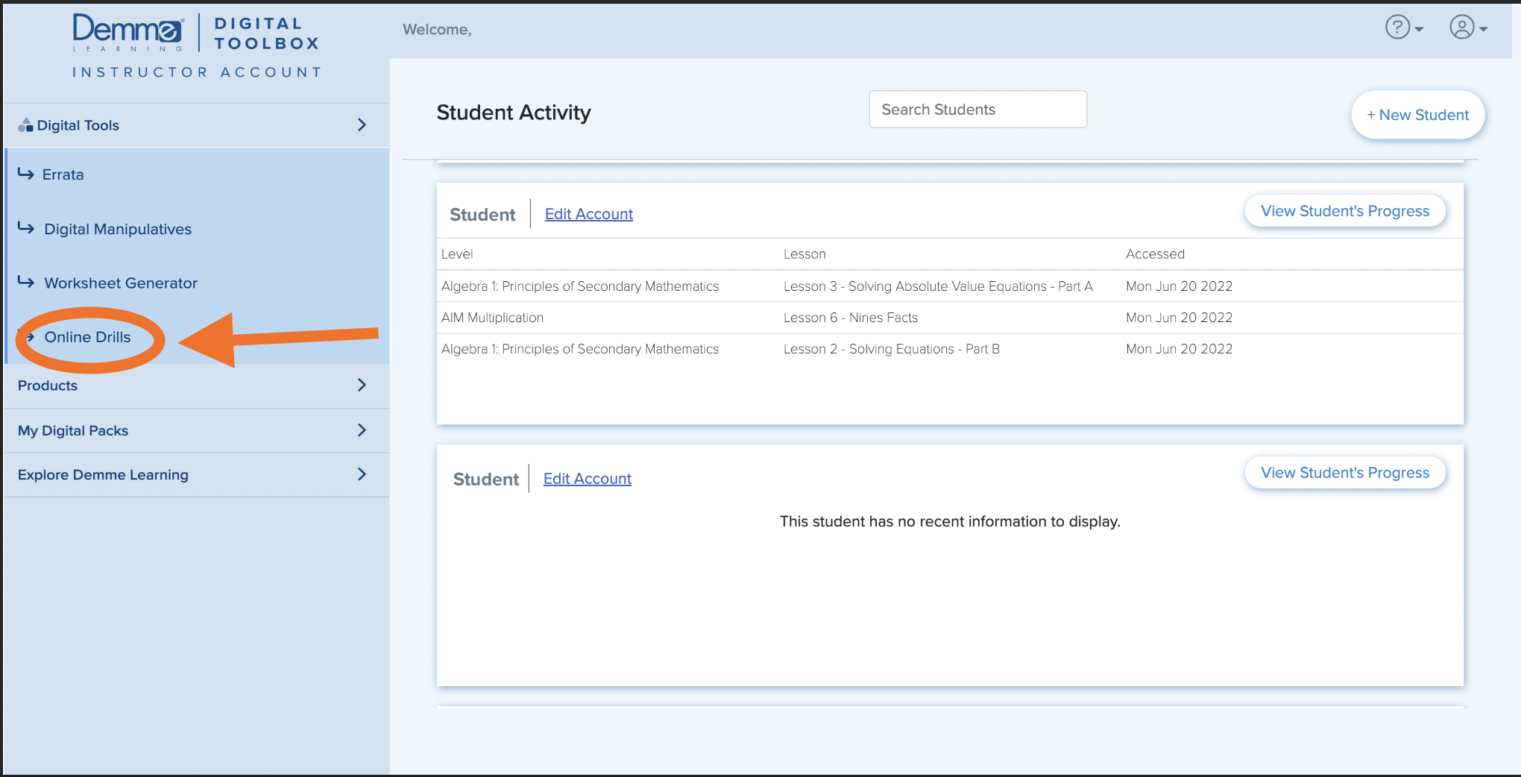Click the Demme Learning logo
The image size is (1521, 777).
point(130,29)
